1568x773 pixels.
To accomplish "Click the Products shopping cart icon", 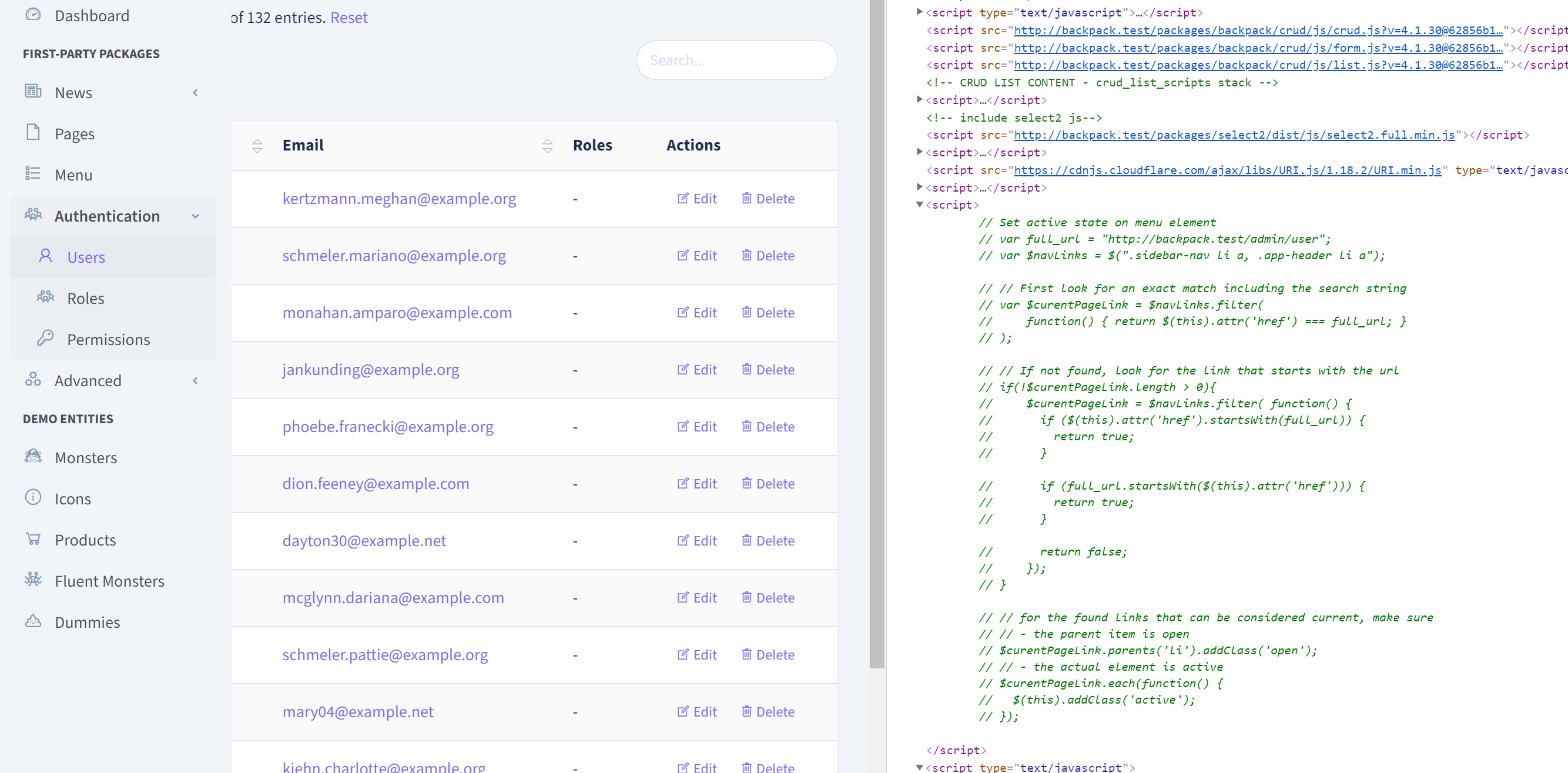I will (33, 539).
